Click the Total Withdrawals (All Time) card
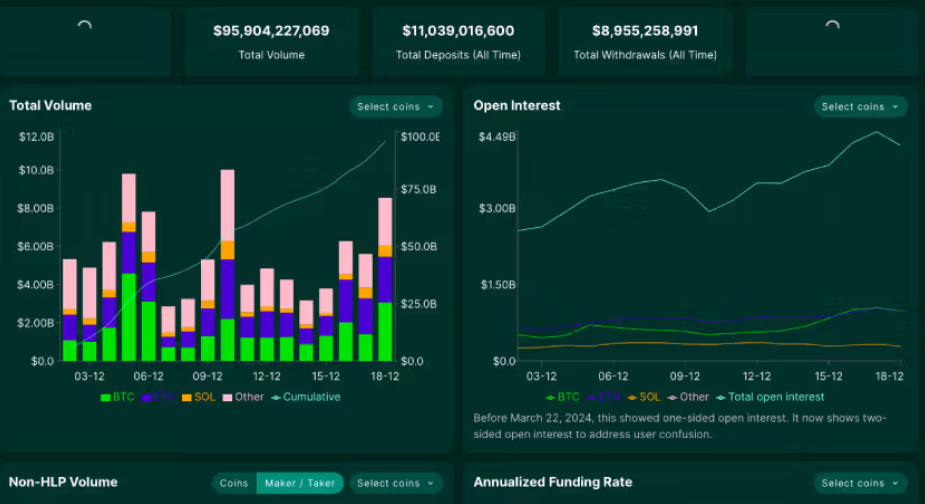The width and height of the screenshot is (925, 504). tap(645, 42)
